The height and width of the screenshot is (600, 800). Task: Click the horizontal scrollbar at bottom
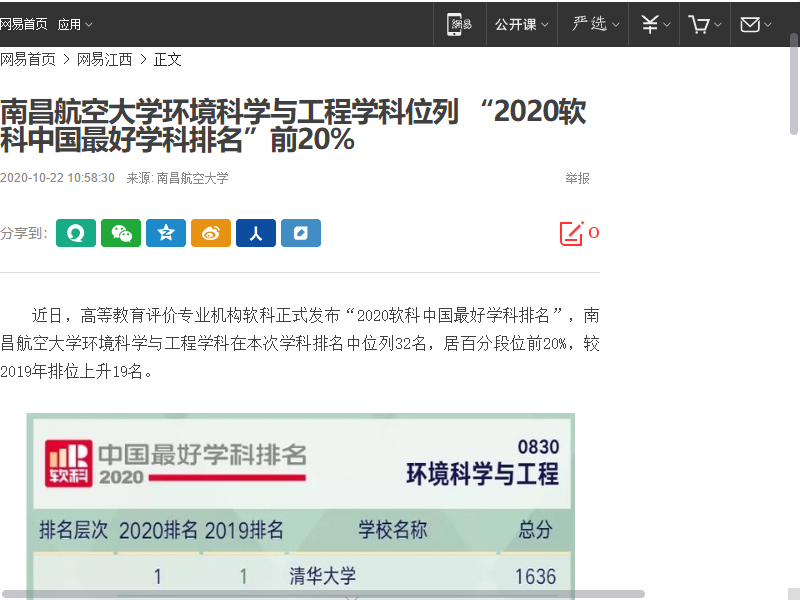322,594
